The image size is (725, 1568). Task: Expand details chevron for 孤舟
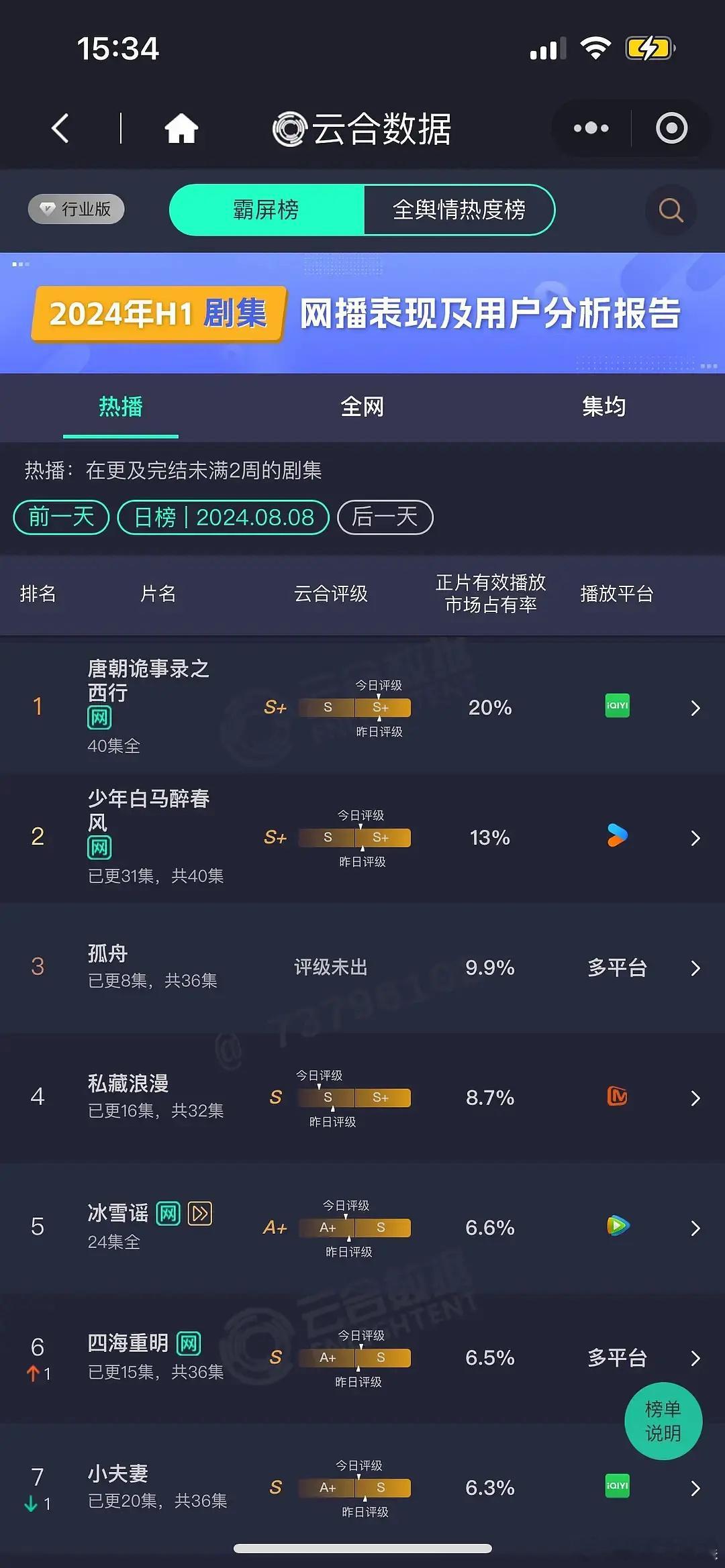pos(695,968)
